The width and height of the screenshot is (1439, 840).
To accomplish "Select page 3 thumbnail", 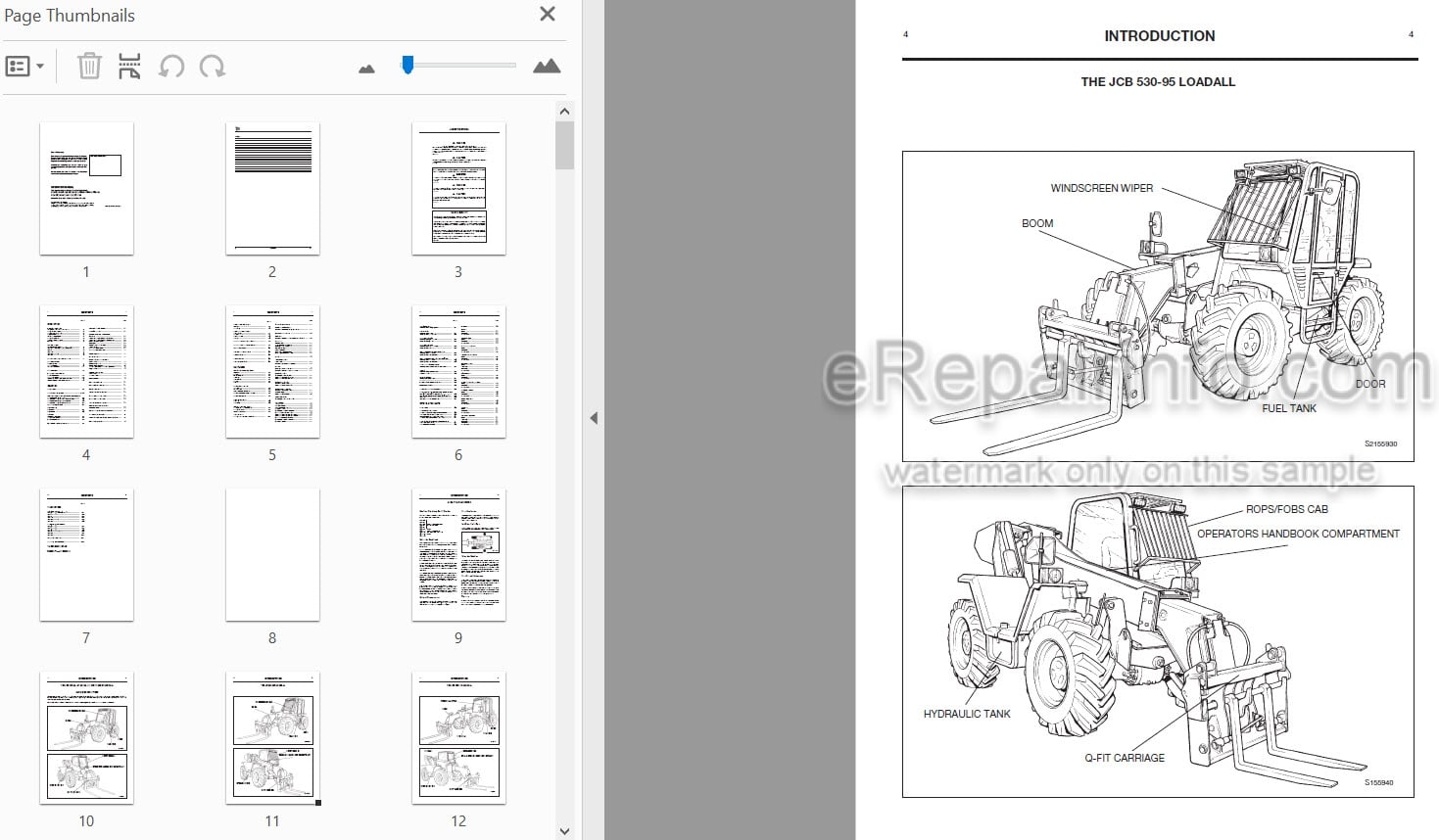I will pyautogui.click(x=458, y=188).
